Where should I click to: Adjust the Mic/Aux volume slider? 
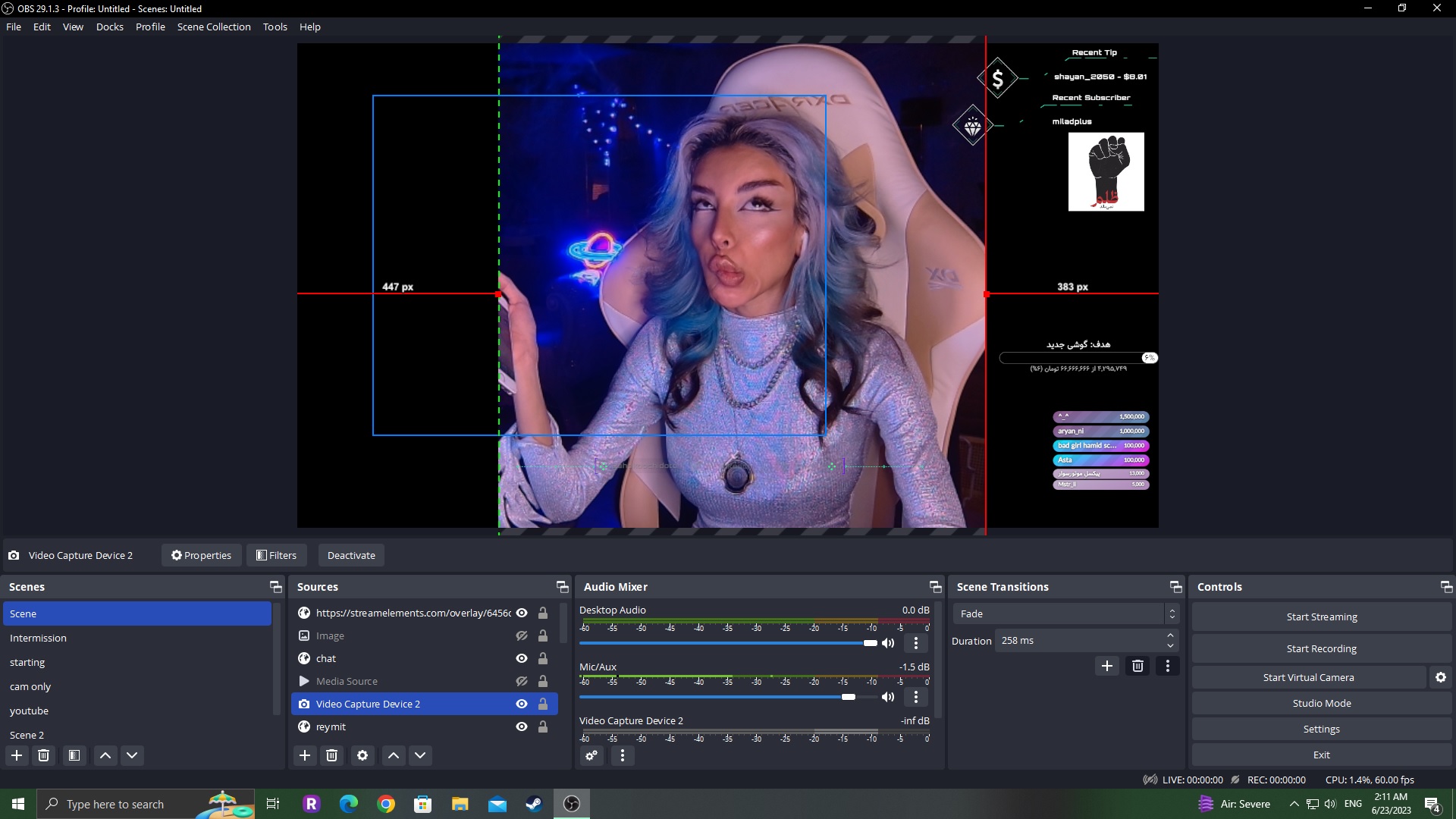[x=849, y=697]
